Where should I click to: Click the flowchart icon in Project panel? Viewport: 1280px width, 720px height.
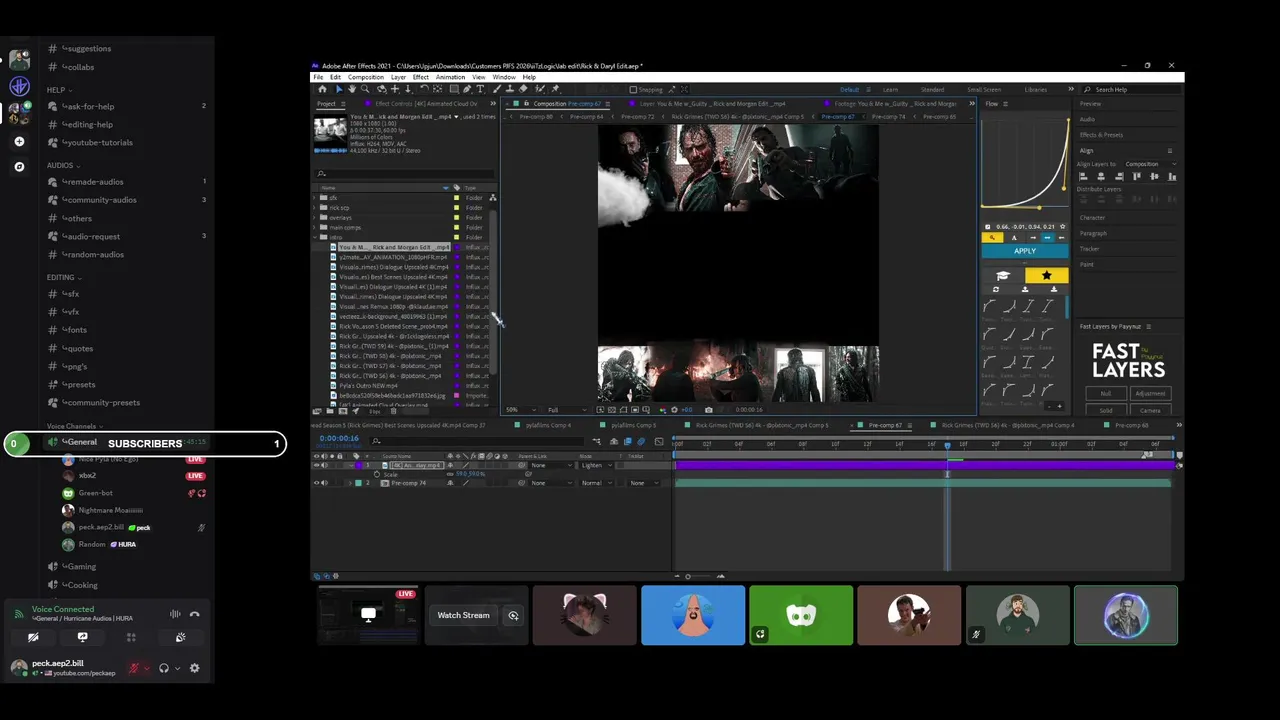coord(493,198)
